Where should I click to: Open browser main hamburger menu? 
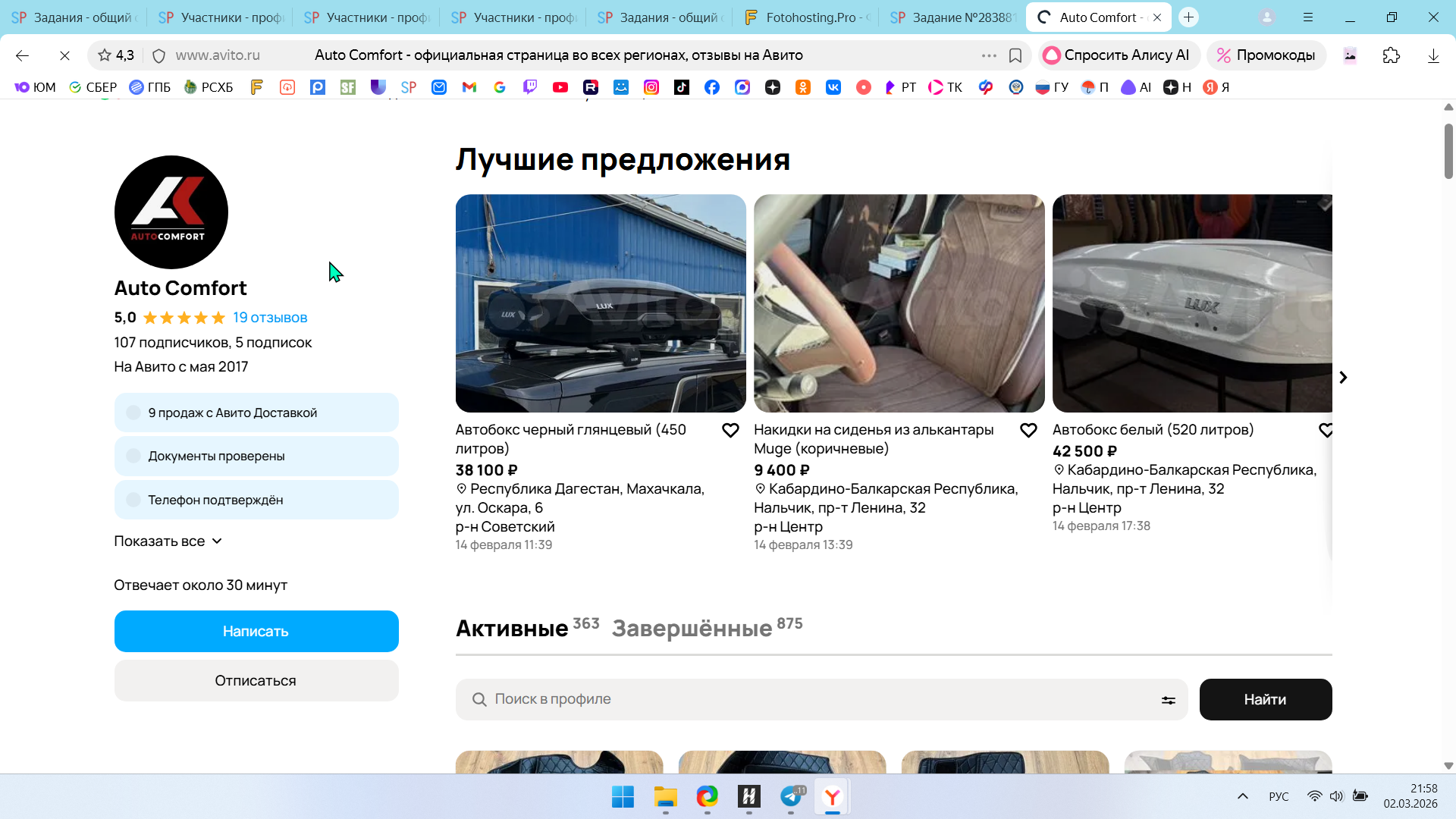(x=1308, y=17)
